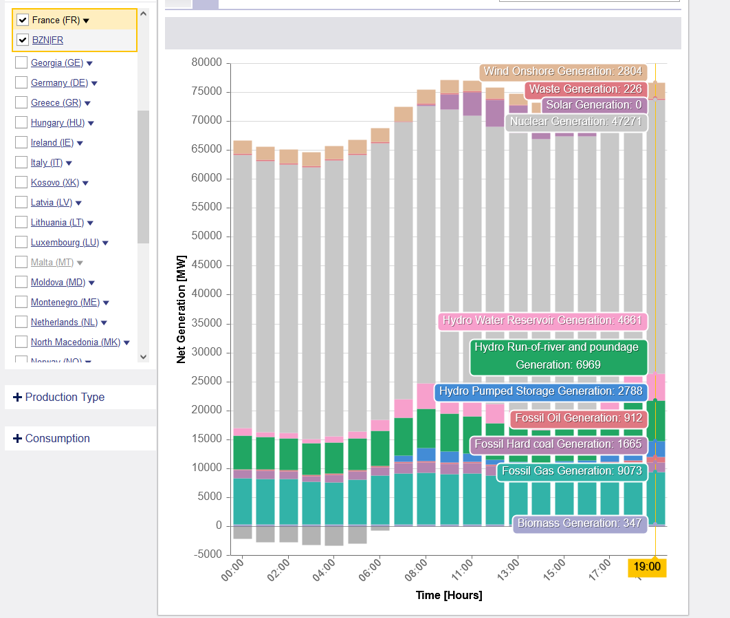Open the Netherlands (NL) country link
Viewport: 730px width, 618px height.
(x=64, y=322)
